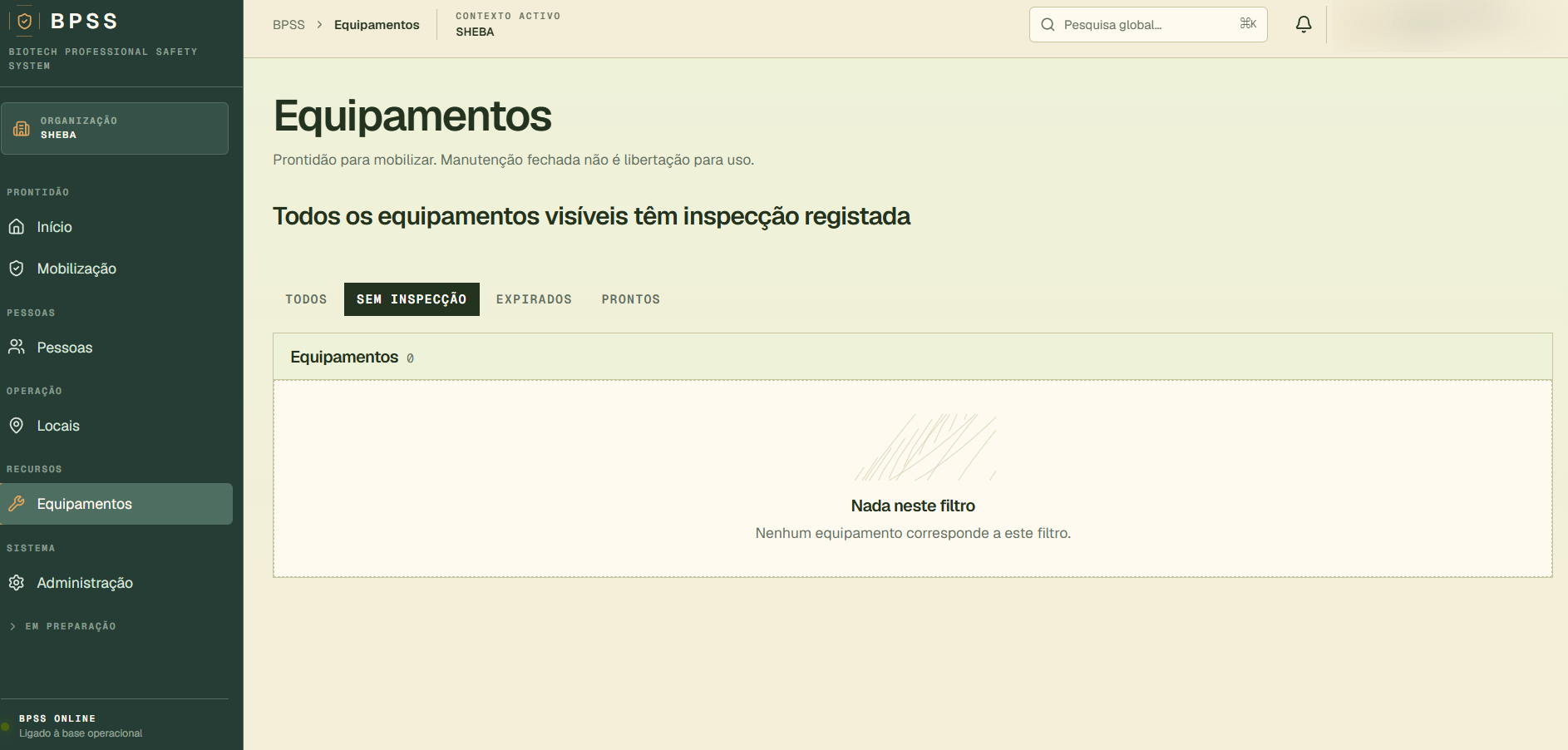Click the Equipamentos count 0
The height and width of the screenshot is (750, 1568).
(x=410, y=358)
